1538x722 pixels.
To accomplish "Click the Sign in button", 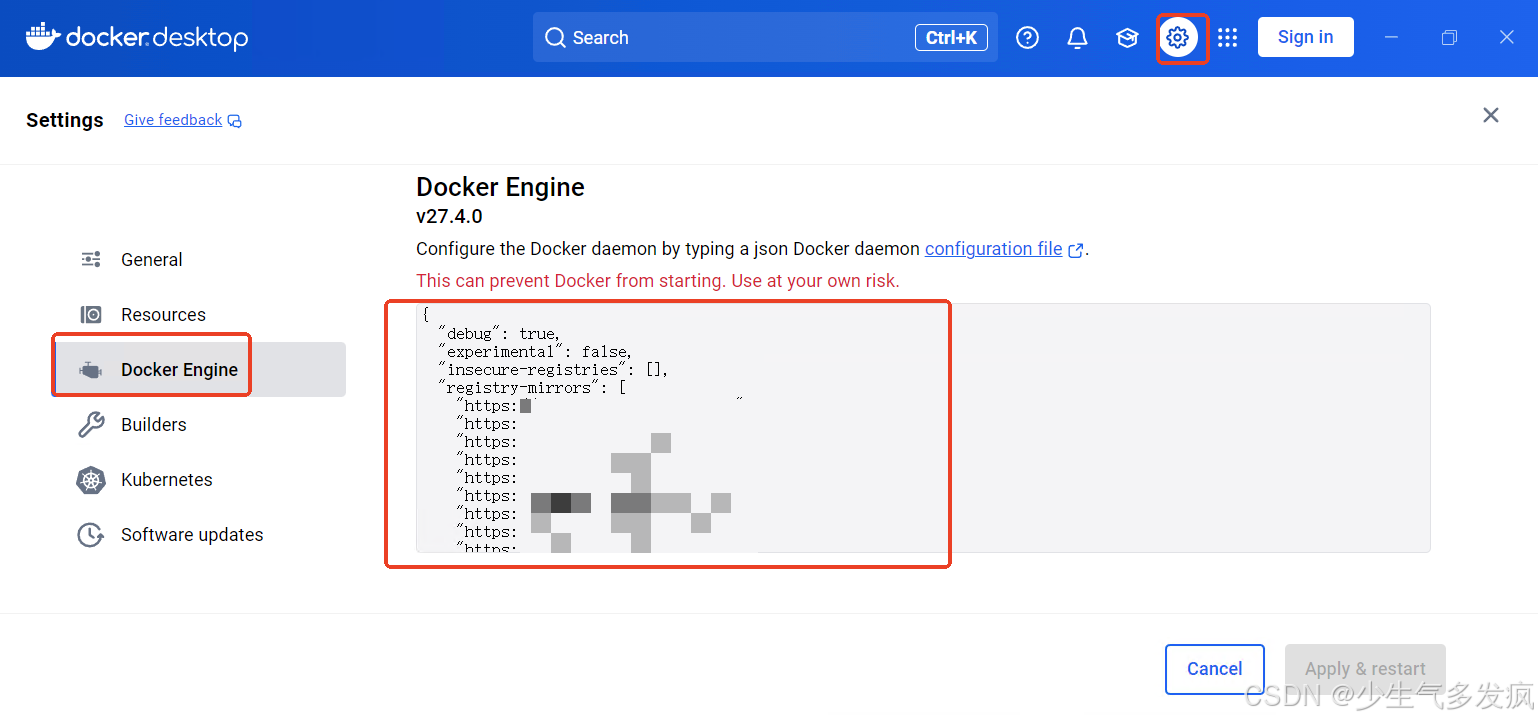I will click(1305, 37).
